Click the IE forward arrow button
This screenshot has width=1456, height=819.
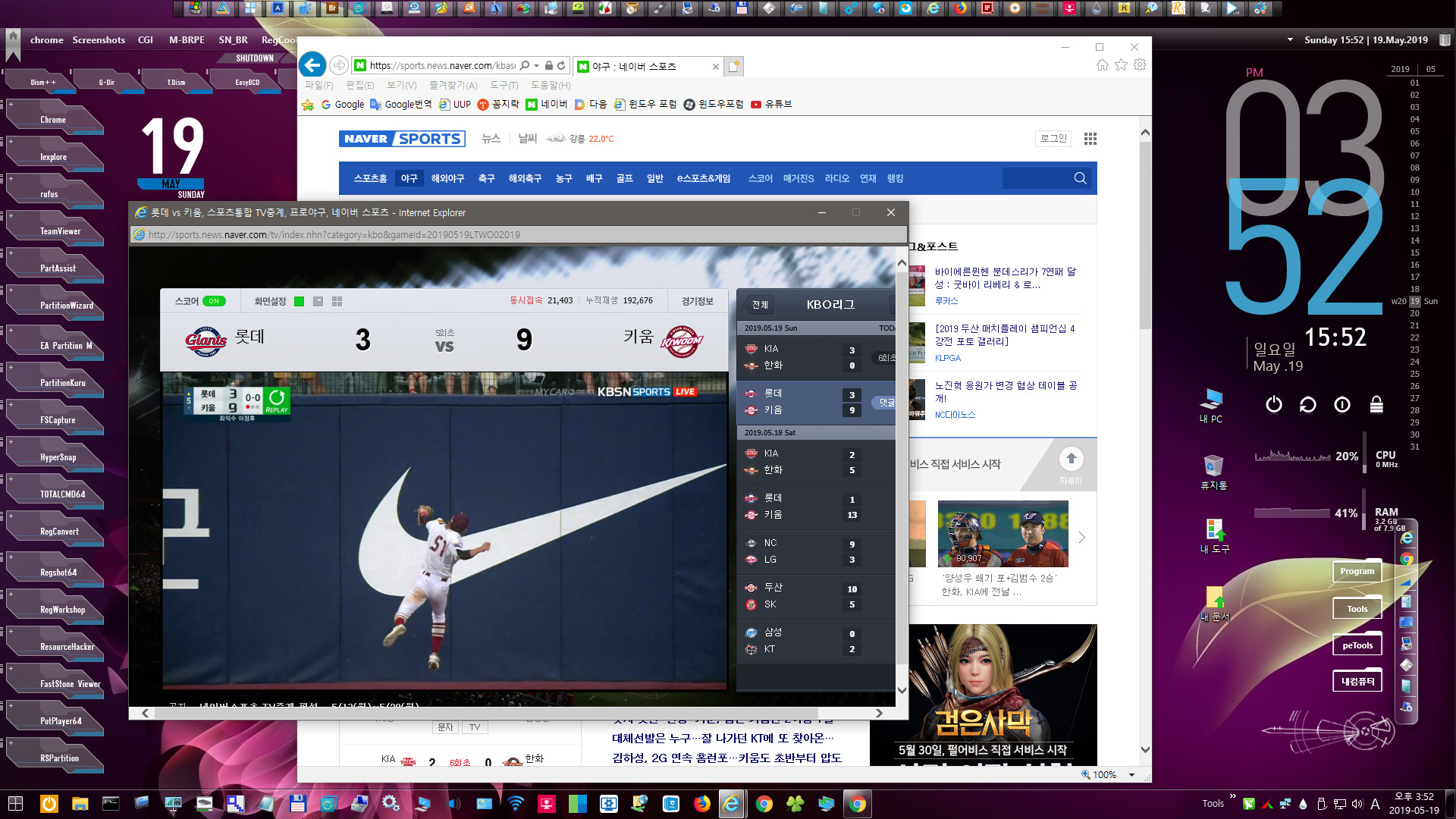click(x=339, y=65)
